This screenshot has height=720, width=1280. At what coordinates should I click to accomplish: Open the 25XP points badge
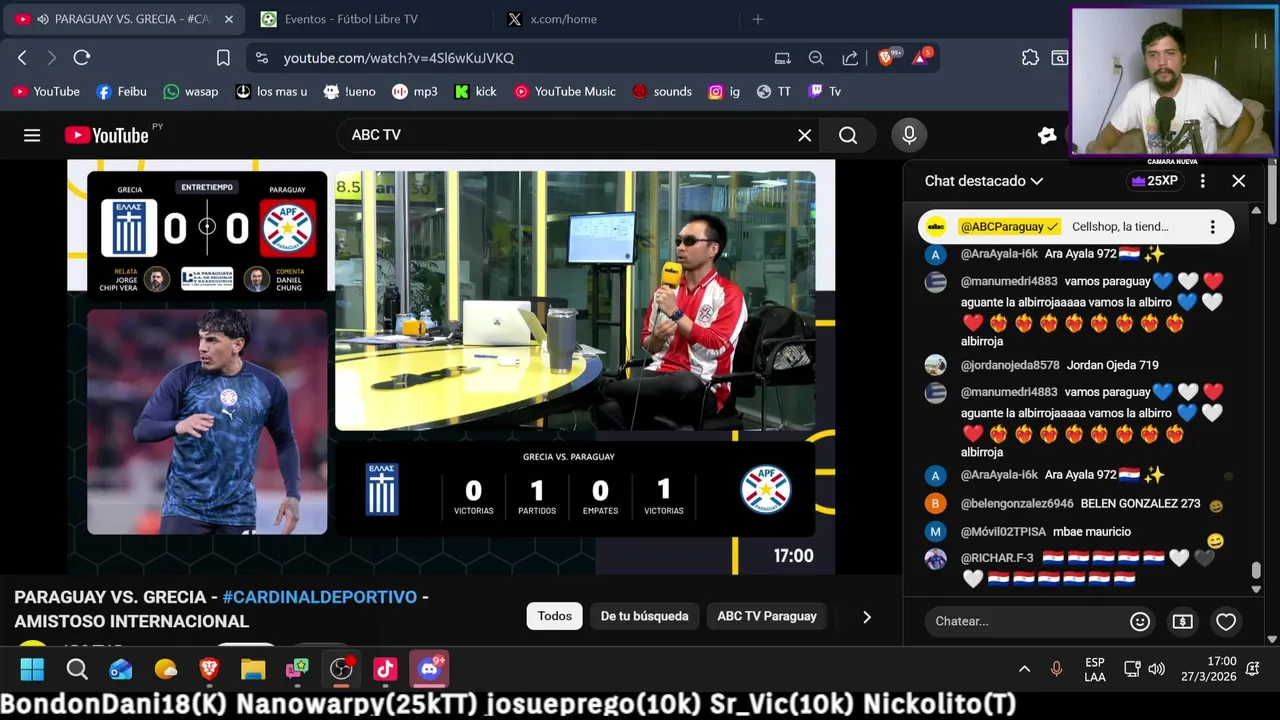pos(1154,181)
